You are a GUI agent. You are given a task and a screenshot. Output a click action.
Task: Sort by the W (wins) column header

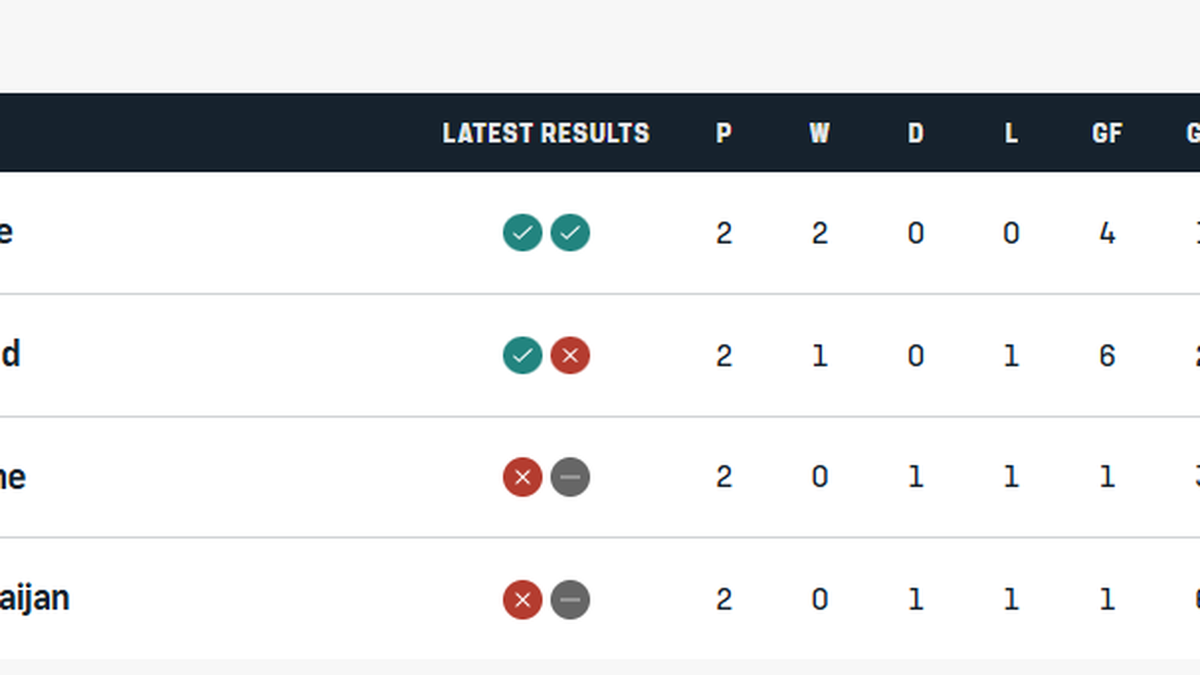coord(819,133)
